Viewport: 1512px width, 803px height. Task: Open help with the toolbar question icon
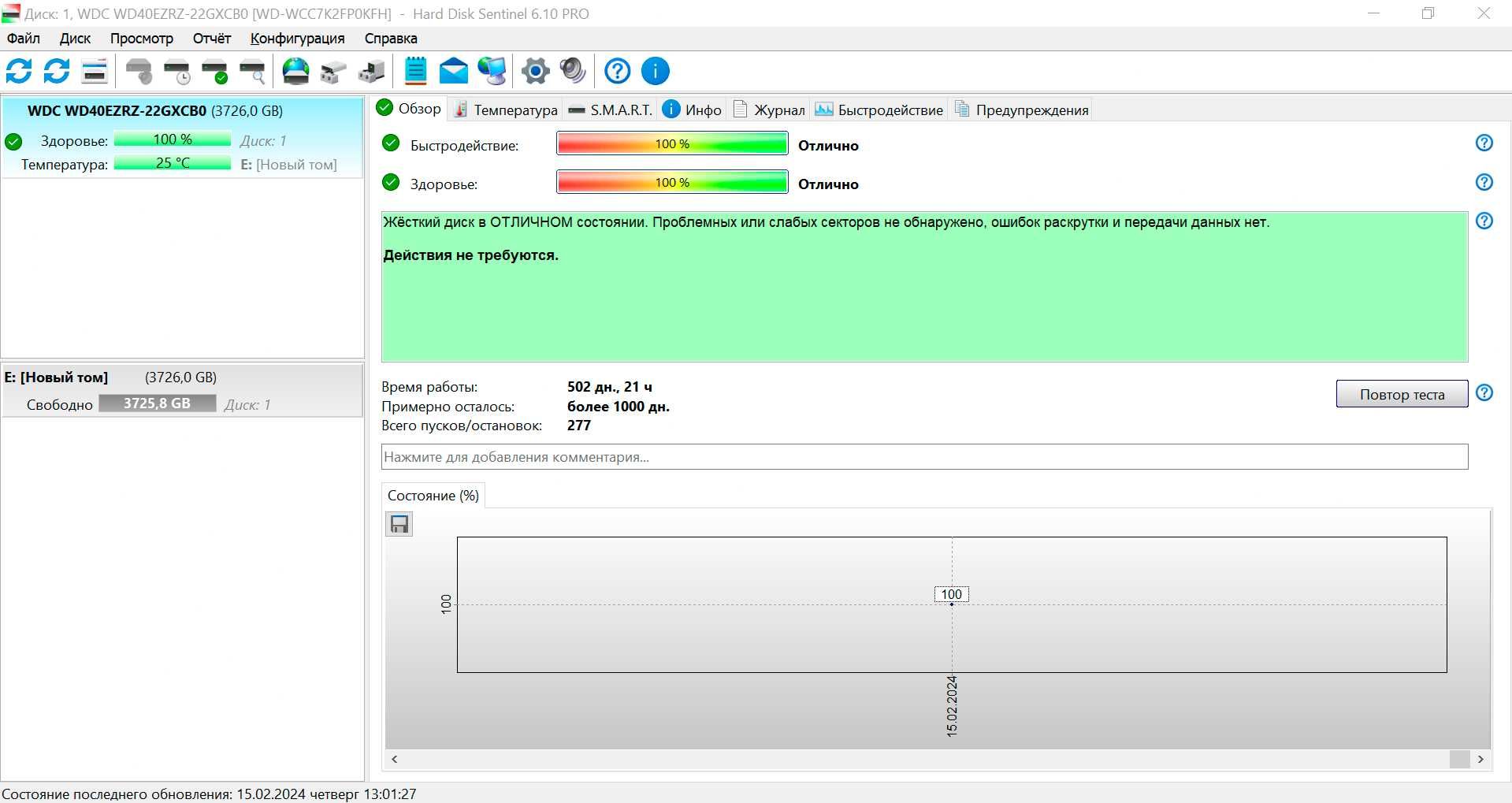pyautogui.click(x=618, y=71)
